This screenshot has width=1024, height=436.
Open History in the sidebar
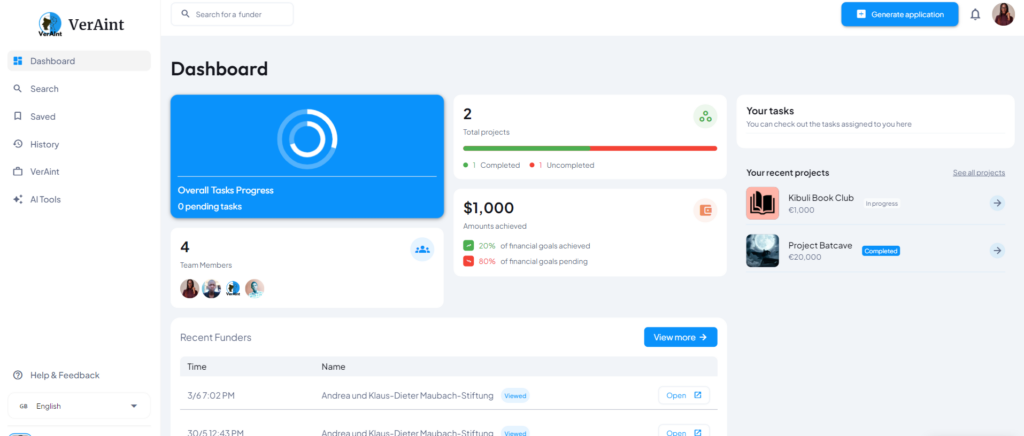coord(44,144)
